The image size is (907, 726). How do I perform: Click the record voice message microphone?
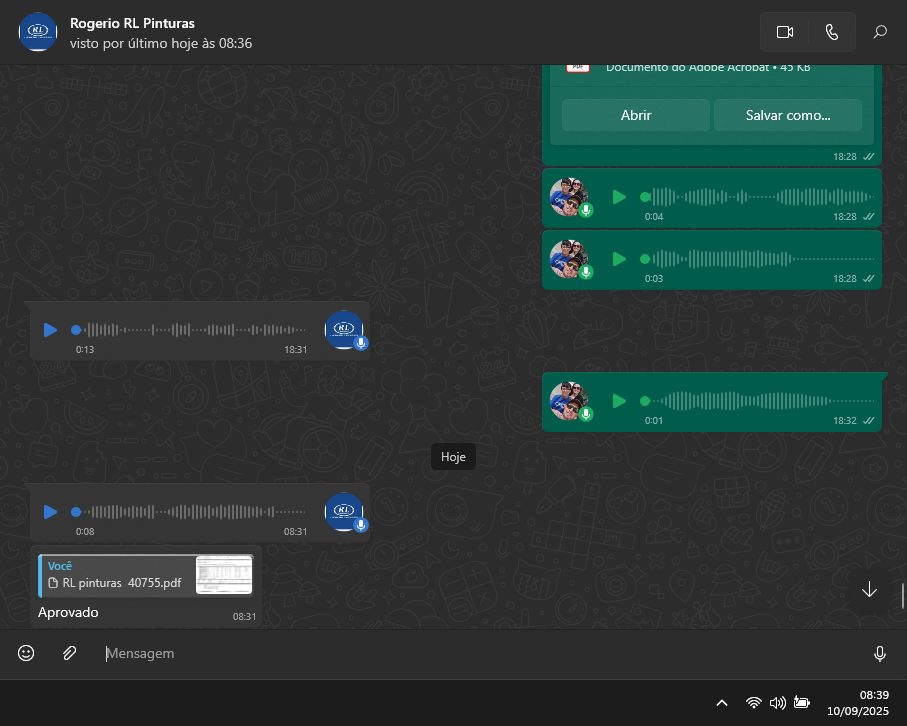click(879, 653)
